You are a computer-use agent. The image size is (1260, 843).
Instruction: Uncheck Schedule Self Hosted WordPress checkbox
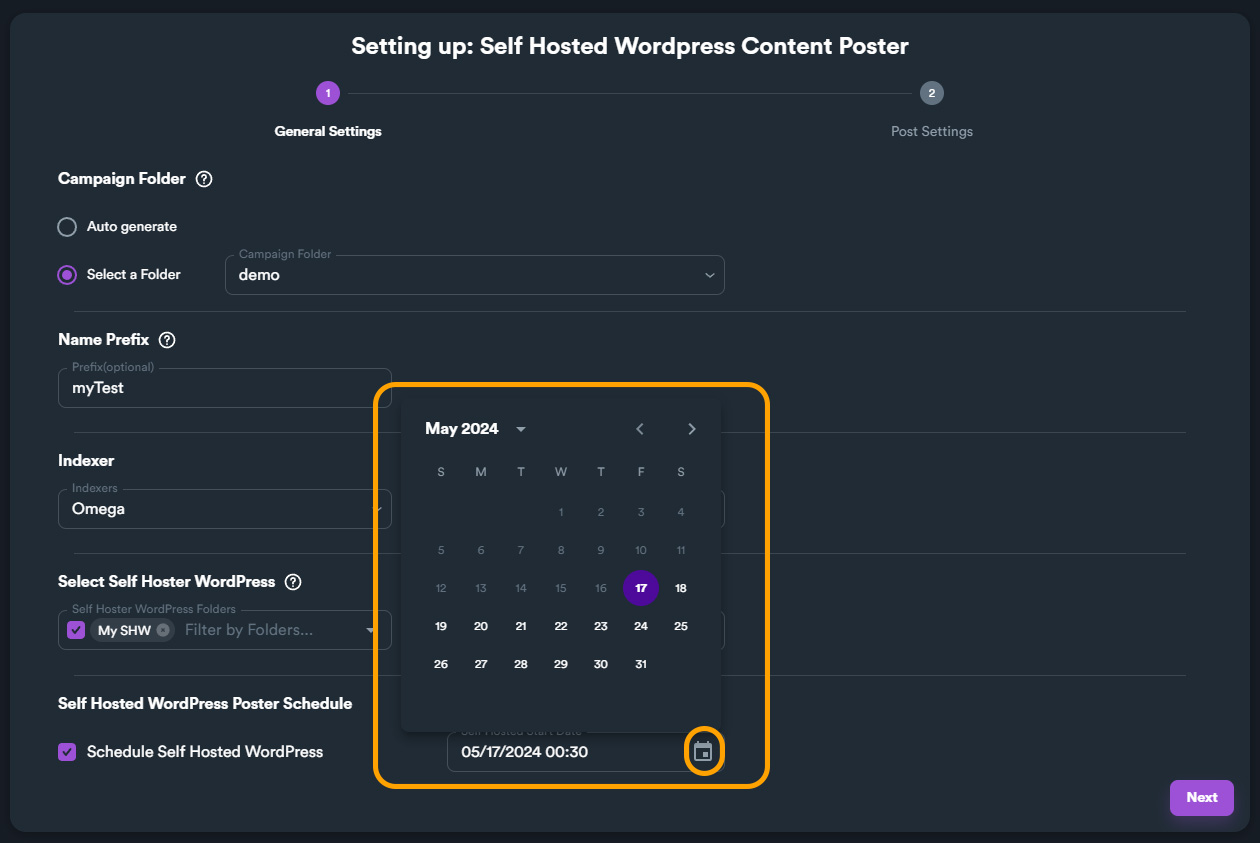[x=67, y=752]
